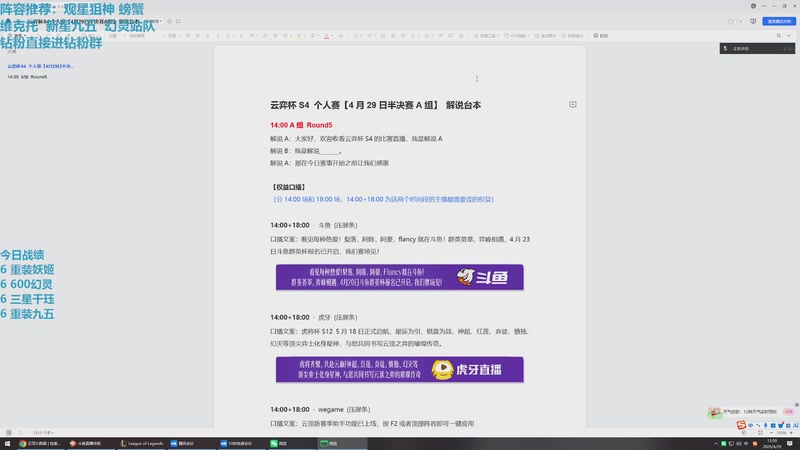Viewport: 800px width, 450px height.
Task: Click the 150% zoom level value
Action: pyautogui.click(x=781, y=433)
